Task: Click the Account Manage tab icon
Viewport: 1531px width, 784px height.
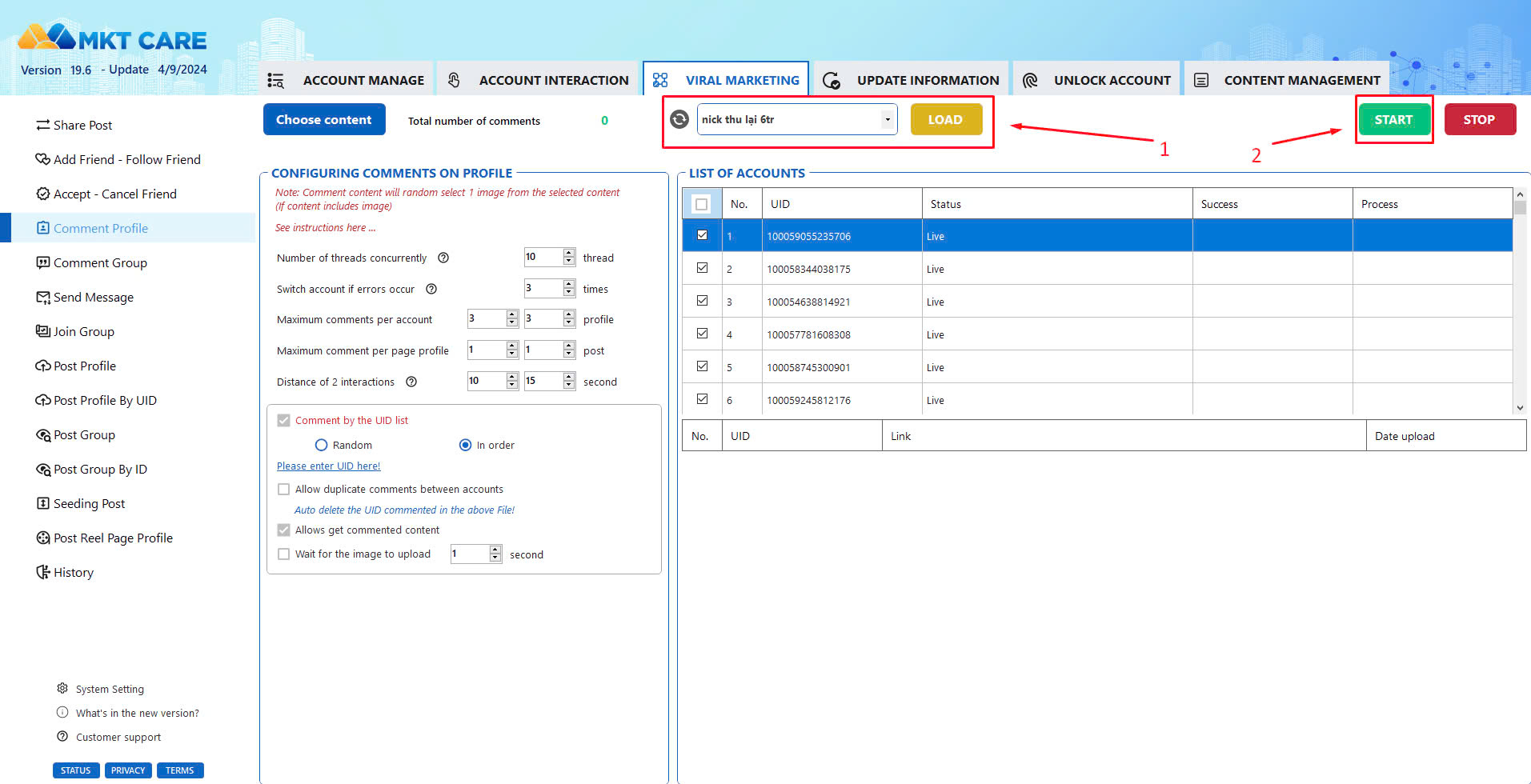Action: pos(276,80)
